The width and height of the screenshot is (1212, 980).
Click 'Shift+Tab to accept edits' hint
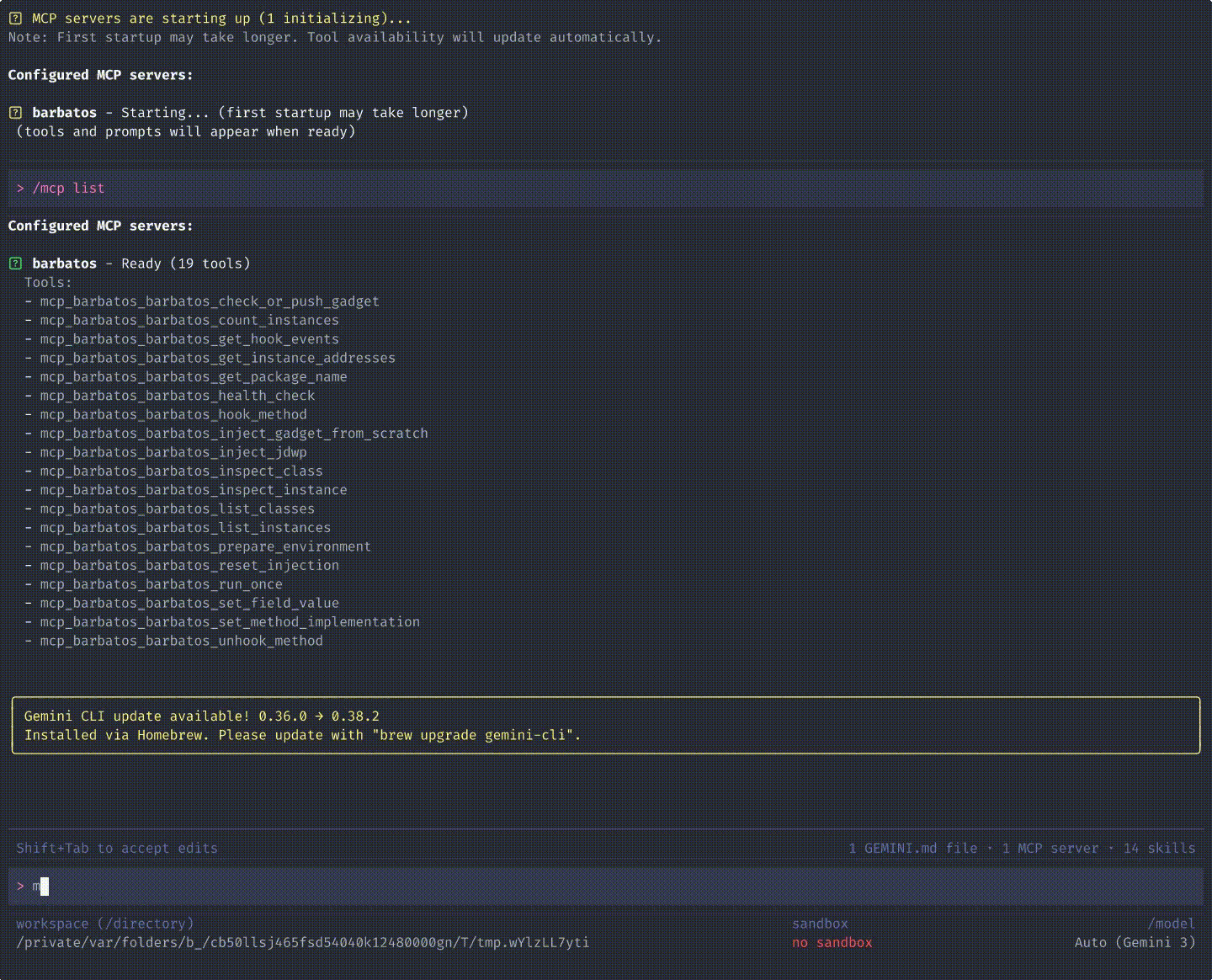click(x=117, y=848)
